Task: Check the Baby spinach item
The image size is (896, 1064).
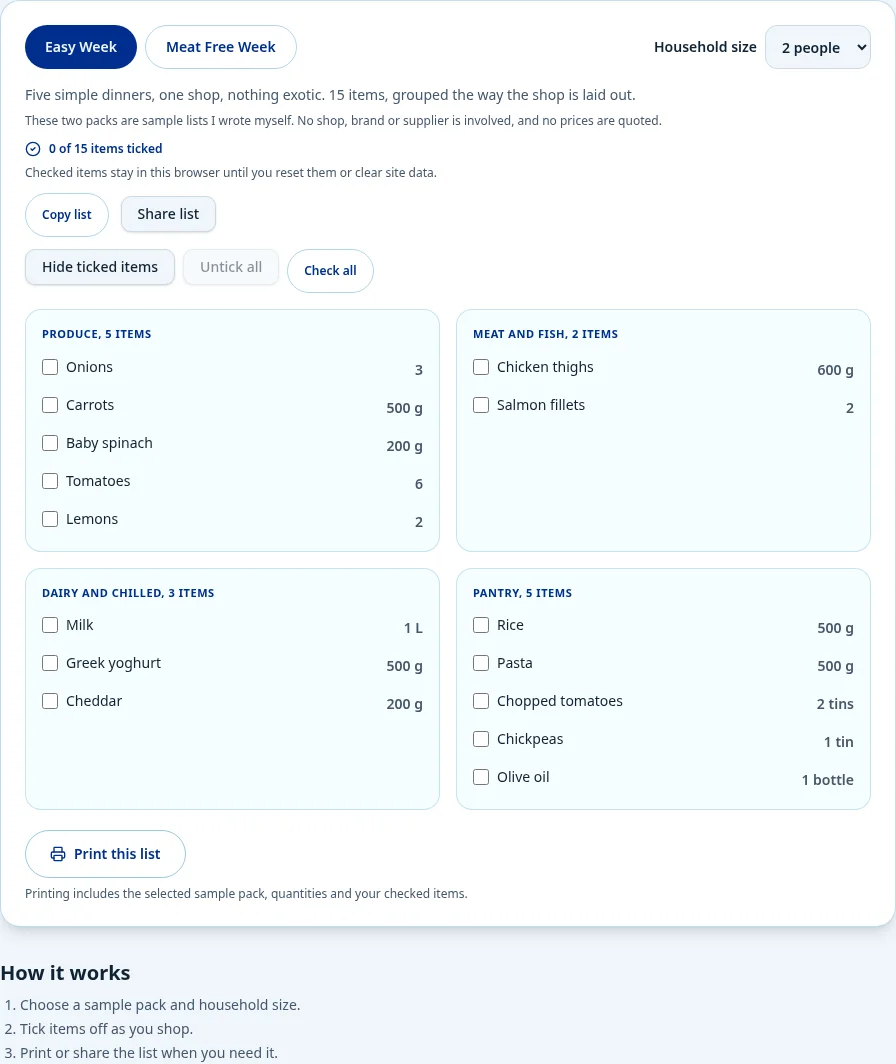Action: click(x=50, y=443)
